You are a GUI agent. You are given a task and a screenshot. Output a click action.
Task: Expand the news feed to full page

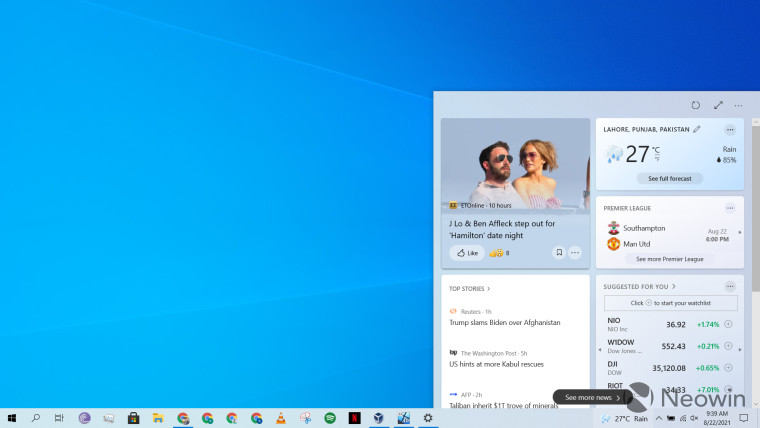pos(718,105)
